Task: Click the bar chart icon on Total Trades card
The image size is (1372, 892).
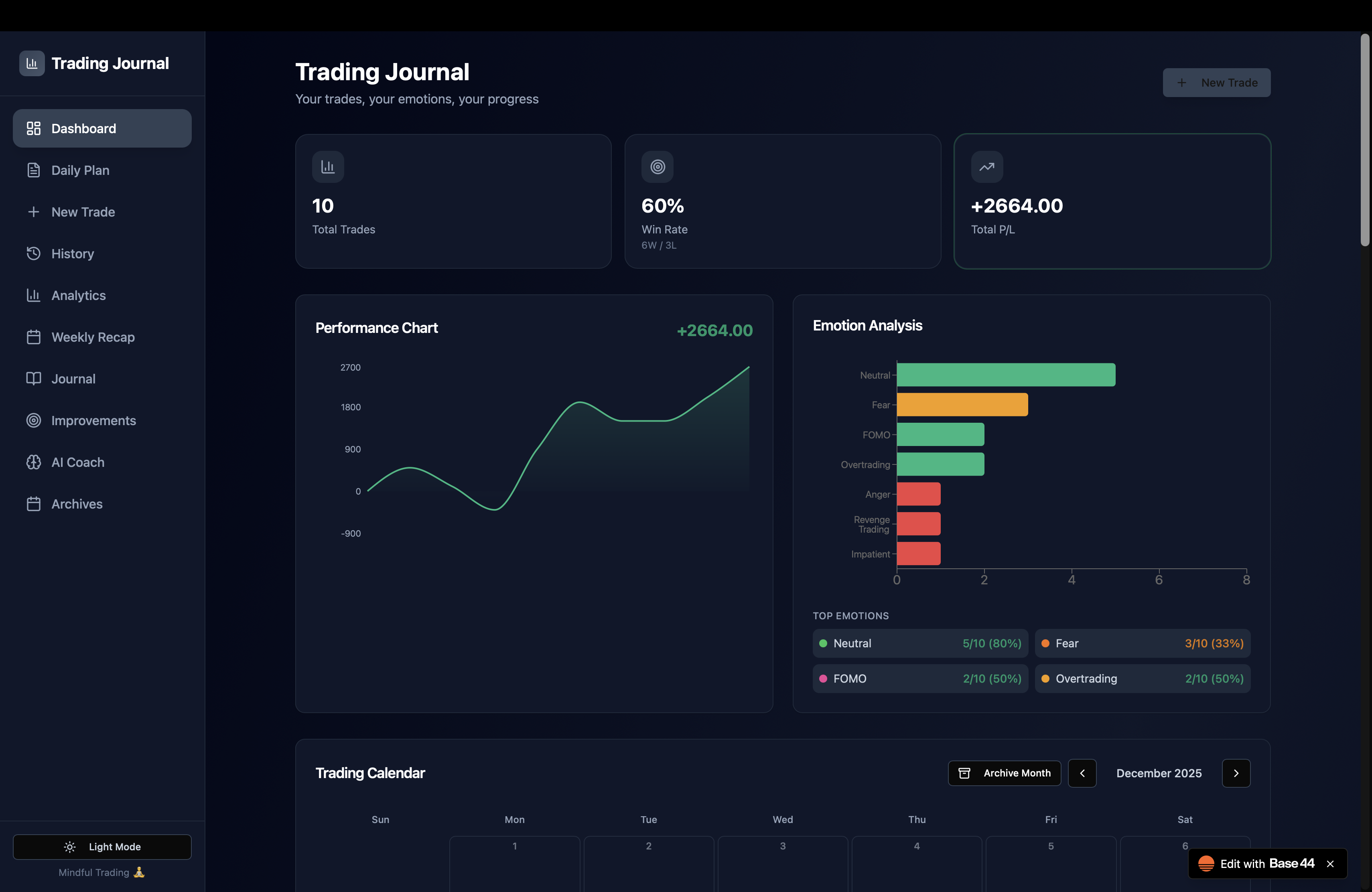Action: click(328, 167)
